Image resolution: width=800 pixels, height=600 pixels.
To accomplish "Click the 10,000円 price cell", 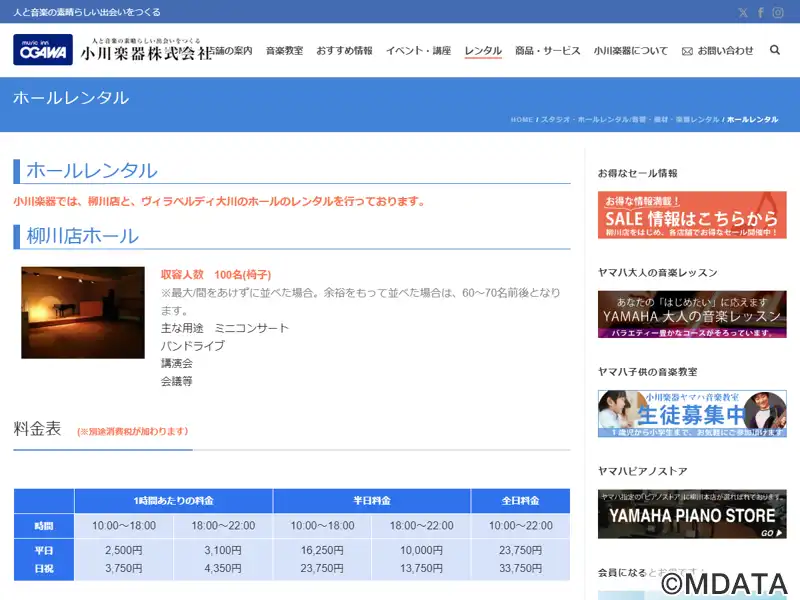I will pos(421,551).
